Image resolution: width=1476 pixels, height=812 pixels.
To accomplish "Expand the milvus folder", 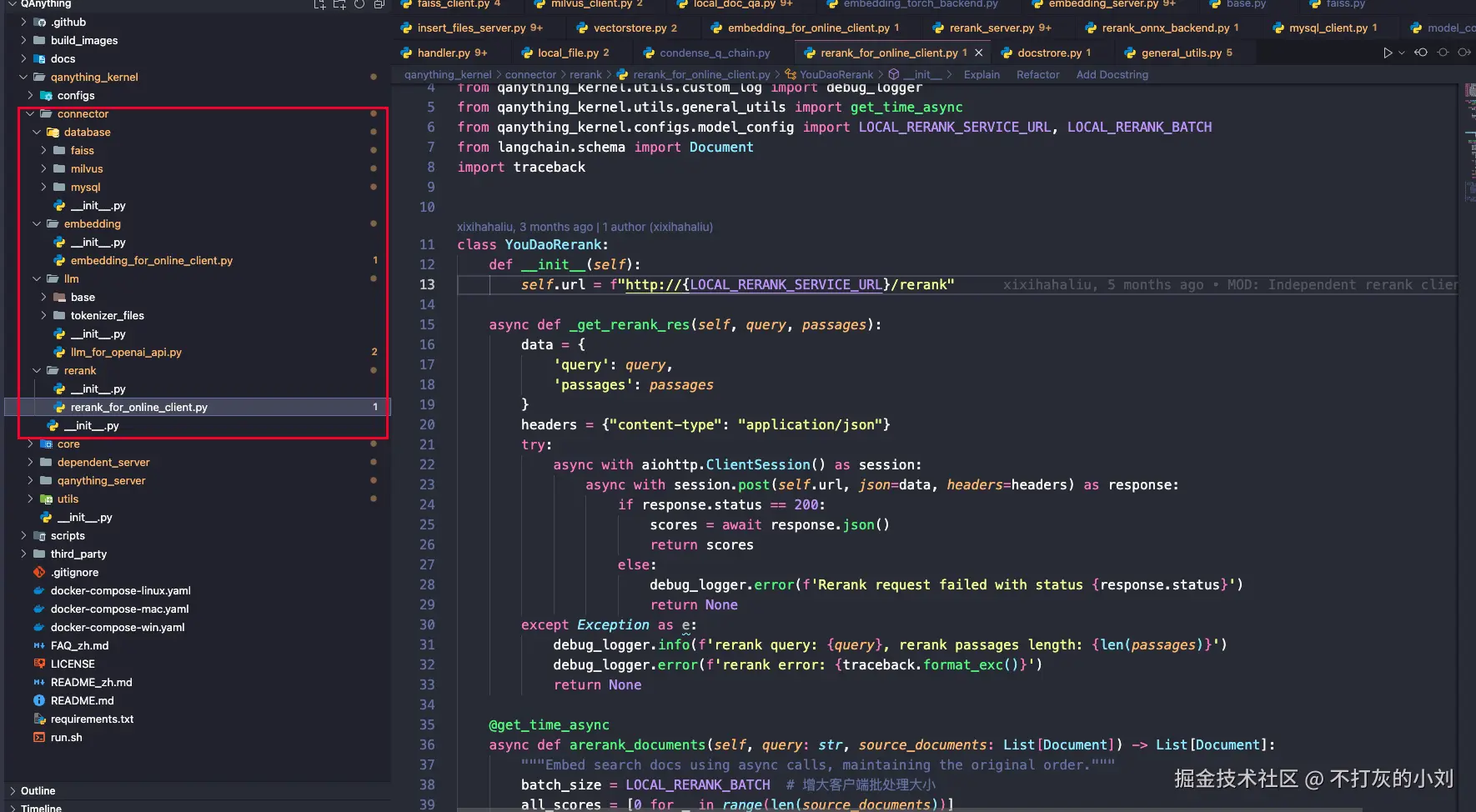I will click(x=43, y=169).
